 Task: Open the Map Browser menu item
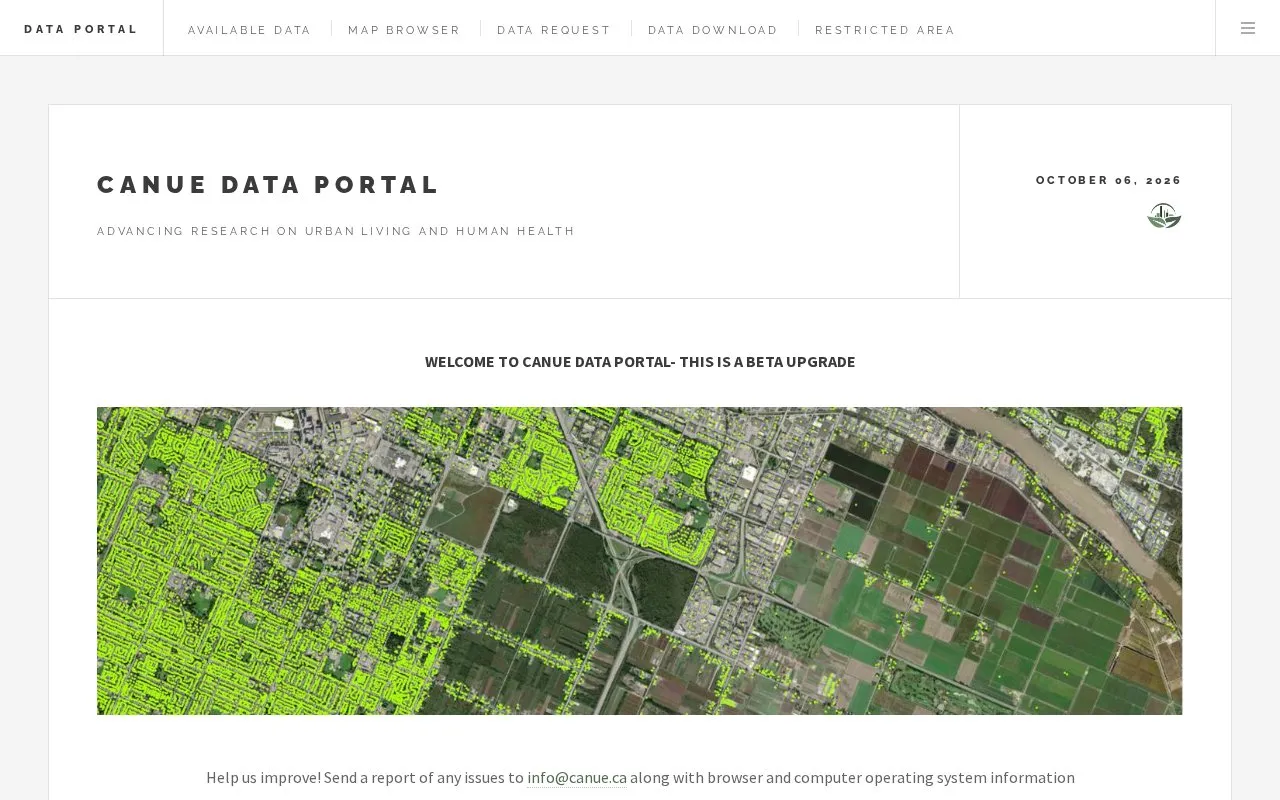[404, 30]
